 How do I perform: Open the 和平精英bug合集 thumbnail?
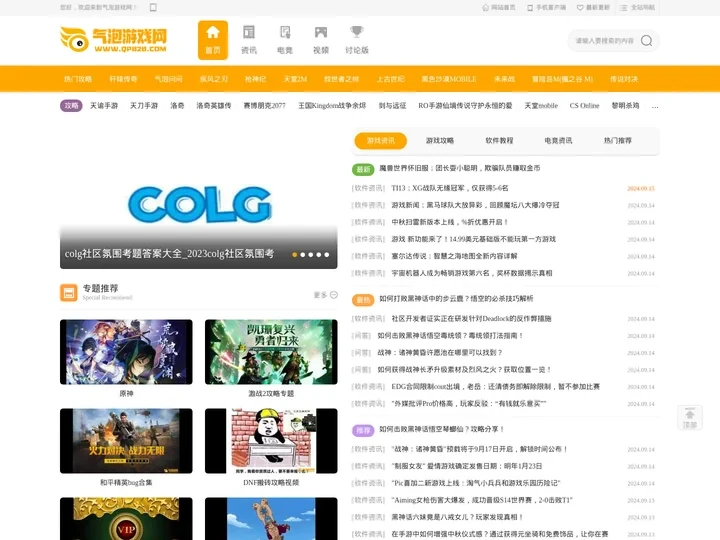(x=126, y=441)
